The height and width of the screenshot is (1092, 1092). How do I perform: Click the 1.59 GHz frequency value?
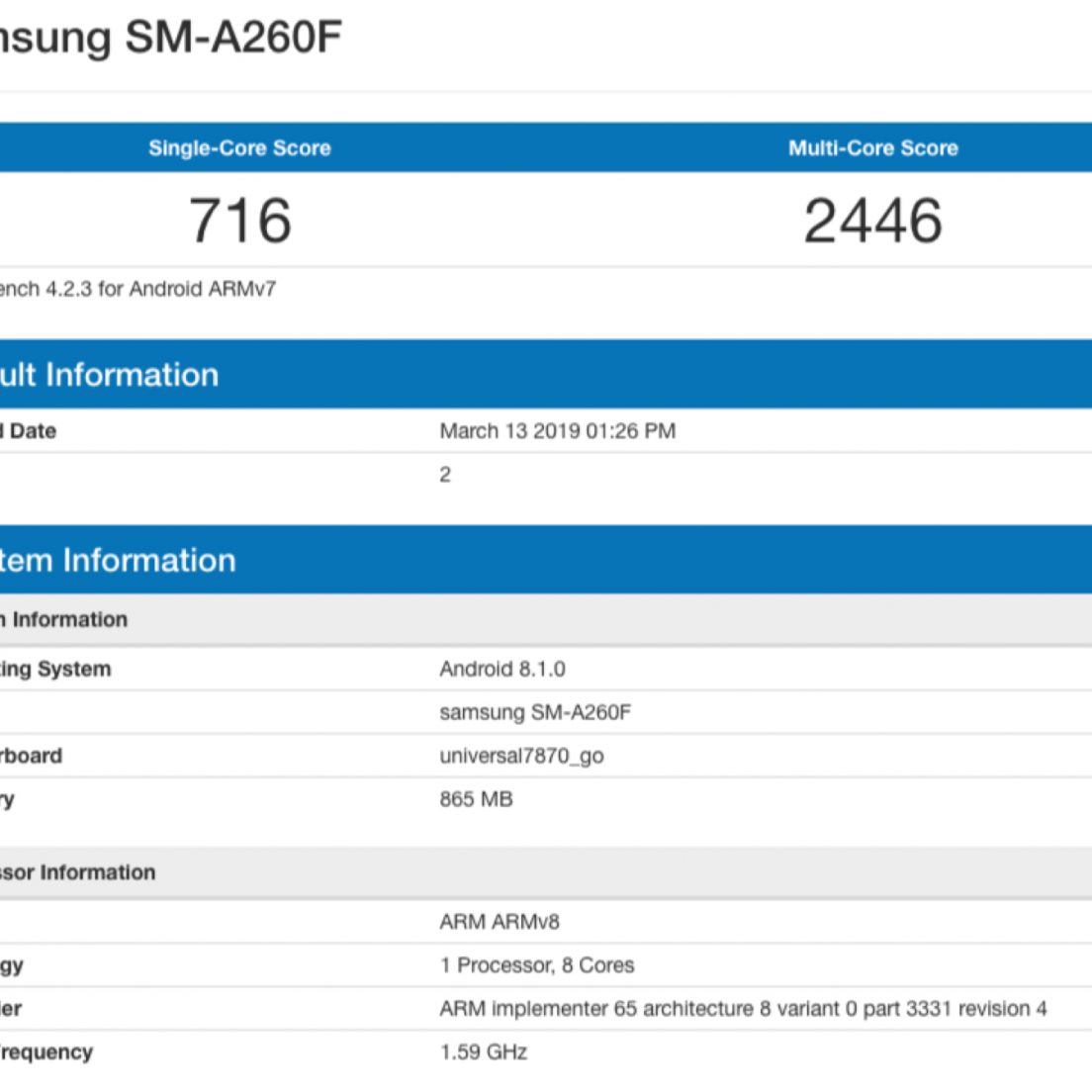(483, 1053)
